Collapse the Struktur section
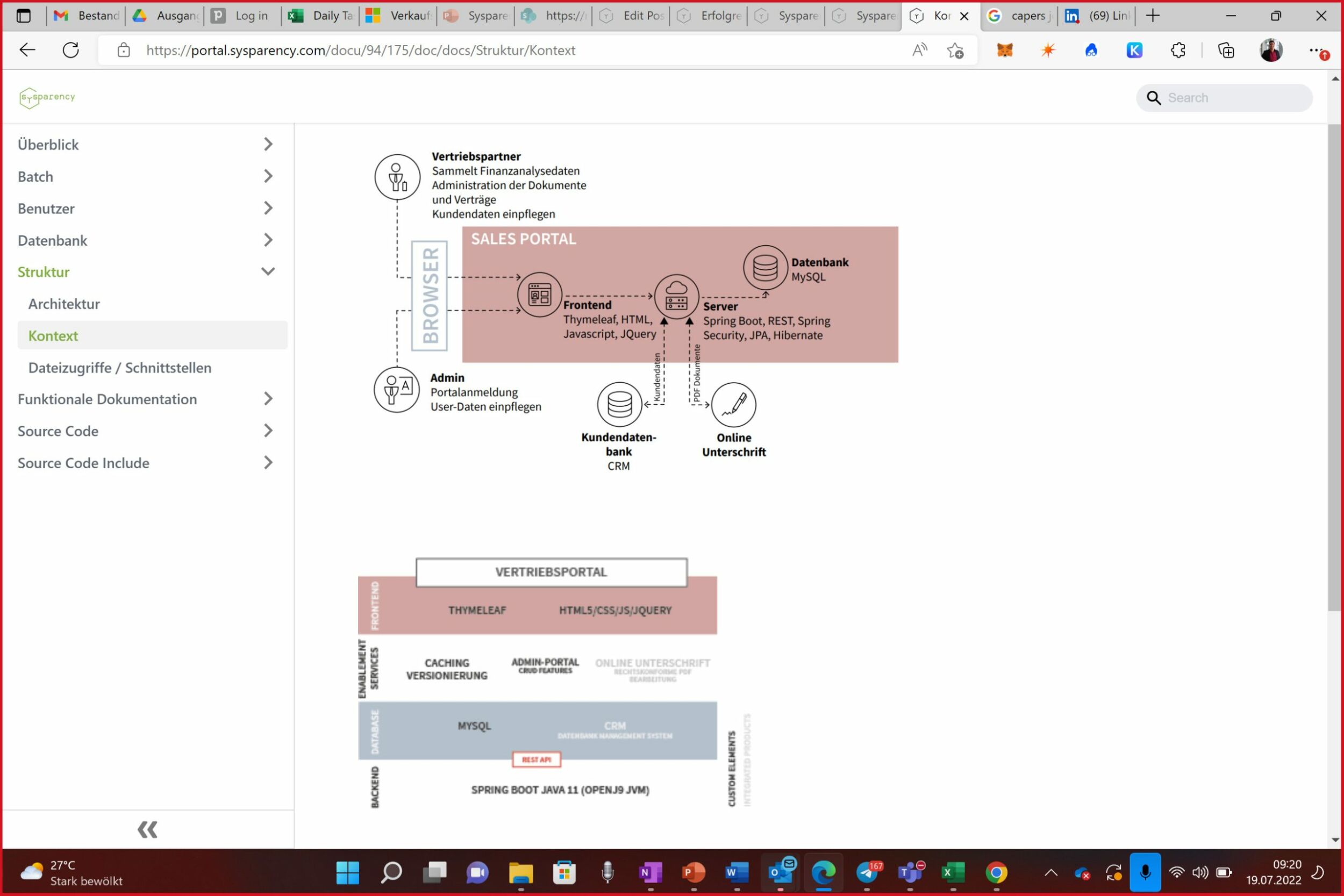Viewport: 1344px width, 896px height. coord(267,272)
